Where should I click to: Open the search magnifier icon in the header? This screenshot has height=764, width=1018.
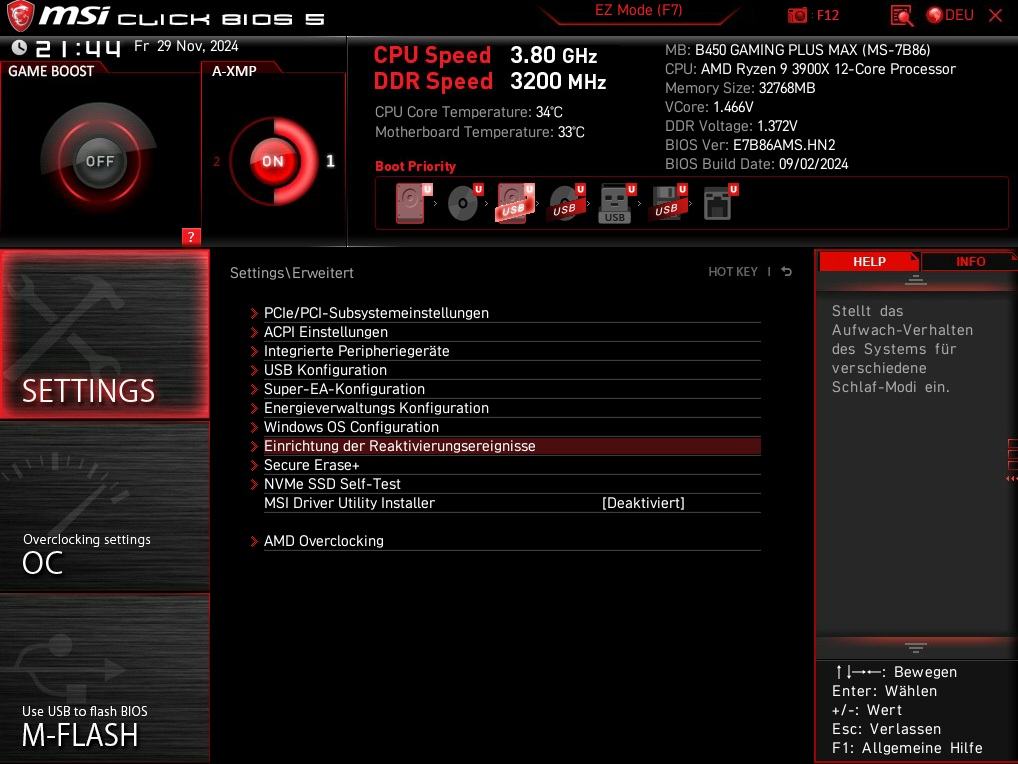(x=901, y=15)
